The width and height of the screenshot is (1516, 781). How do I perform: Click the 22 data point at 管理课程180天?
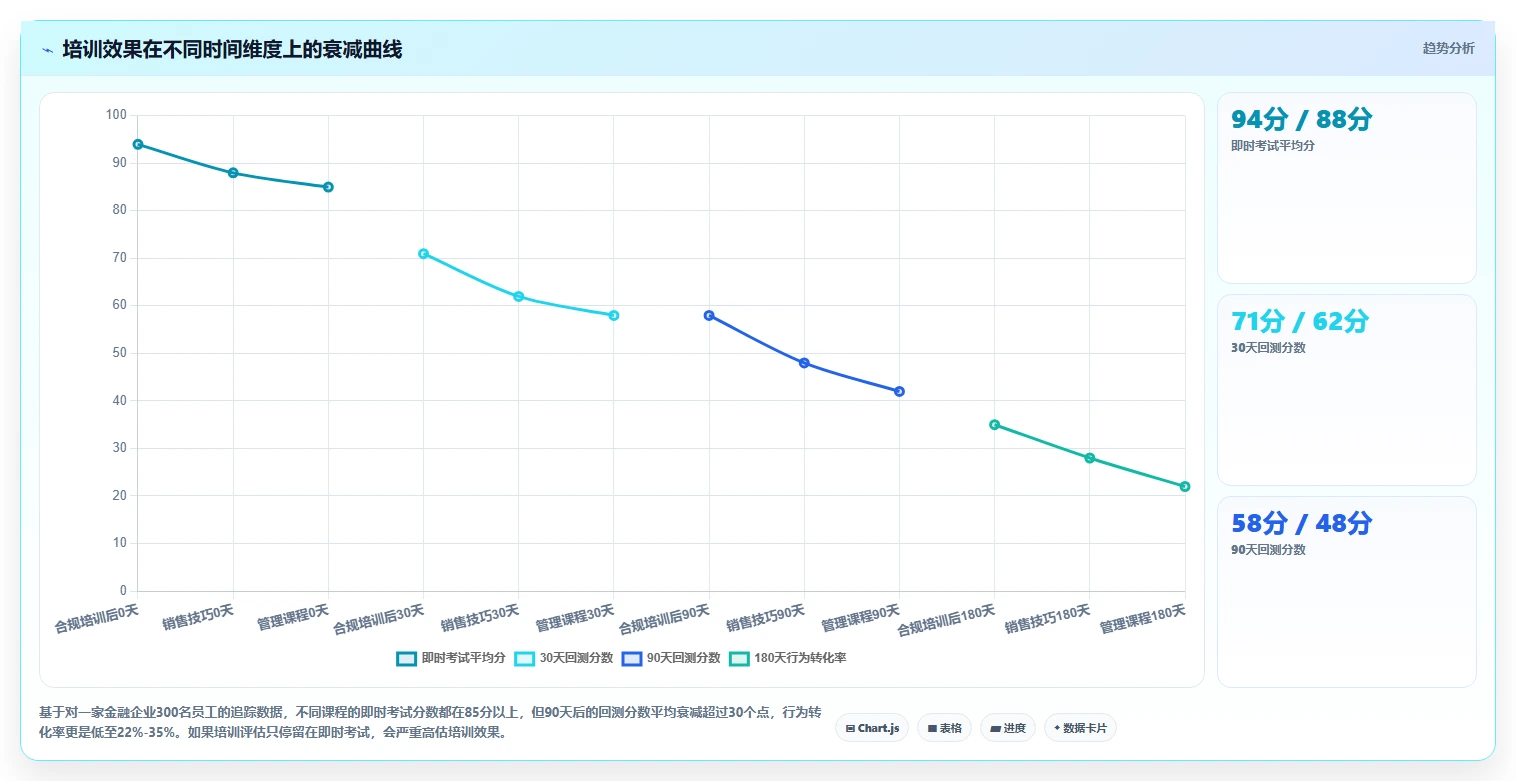point(1185,486)
